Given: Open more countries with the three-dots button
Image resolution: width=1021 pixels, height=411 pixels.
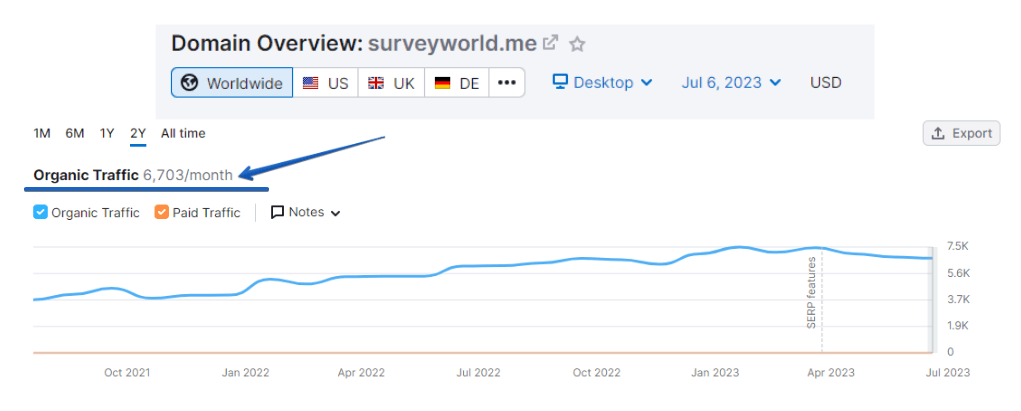Looking at the screenshot, I should click(507, 83).
